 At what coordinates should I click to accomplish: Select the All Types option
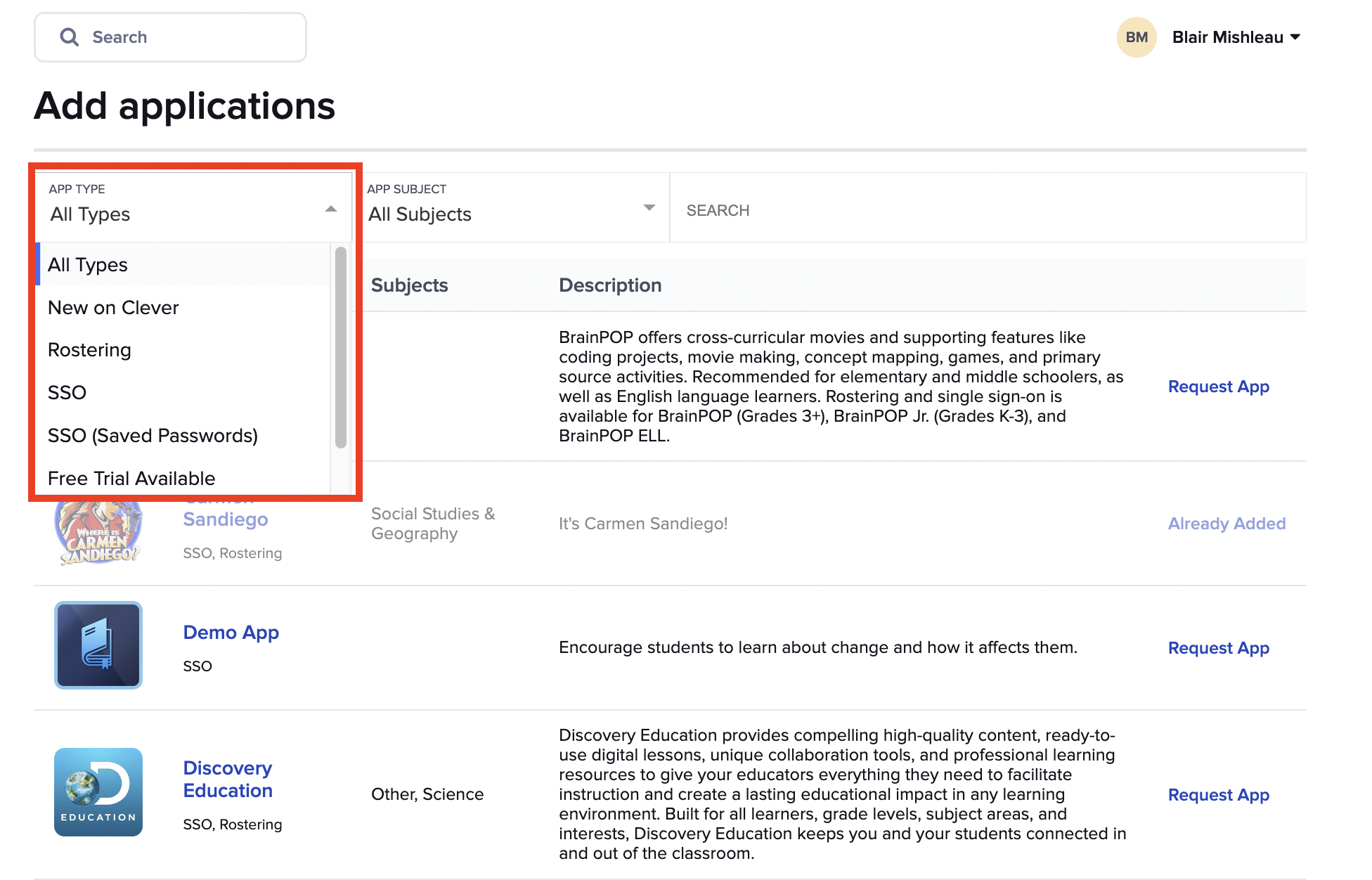click(x=88, y=264)
